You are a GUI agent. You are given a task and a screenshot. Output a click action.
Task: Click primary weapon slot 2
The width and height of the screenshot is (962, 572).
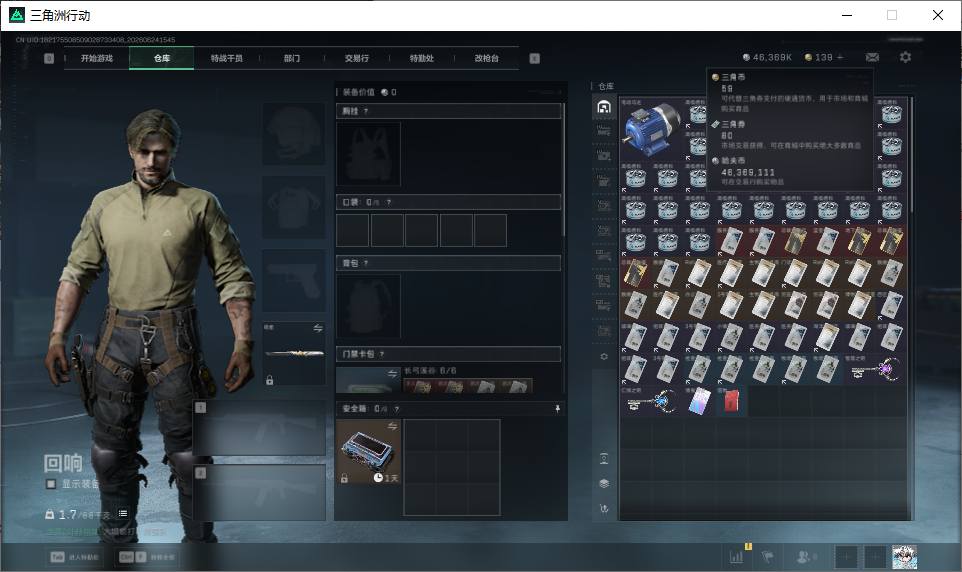[260, 493]
